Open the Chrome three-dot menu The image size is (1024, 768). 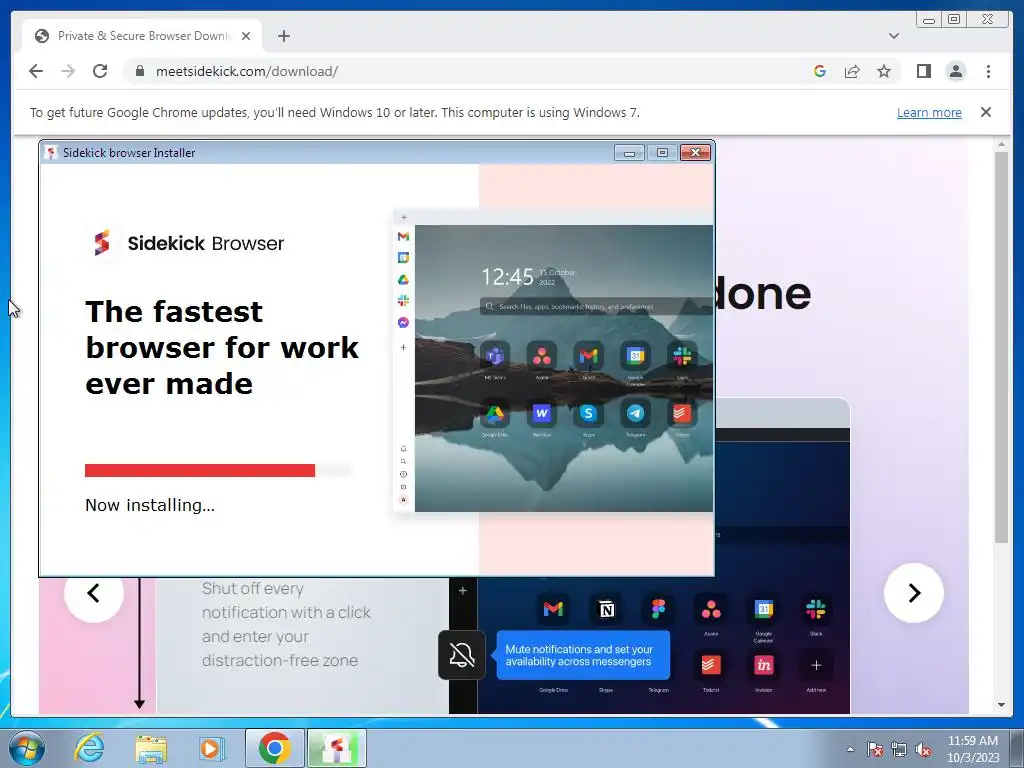pyautogui.click(x=988, y=71)
